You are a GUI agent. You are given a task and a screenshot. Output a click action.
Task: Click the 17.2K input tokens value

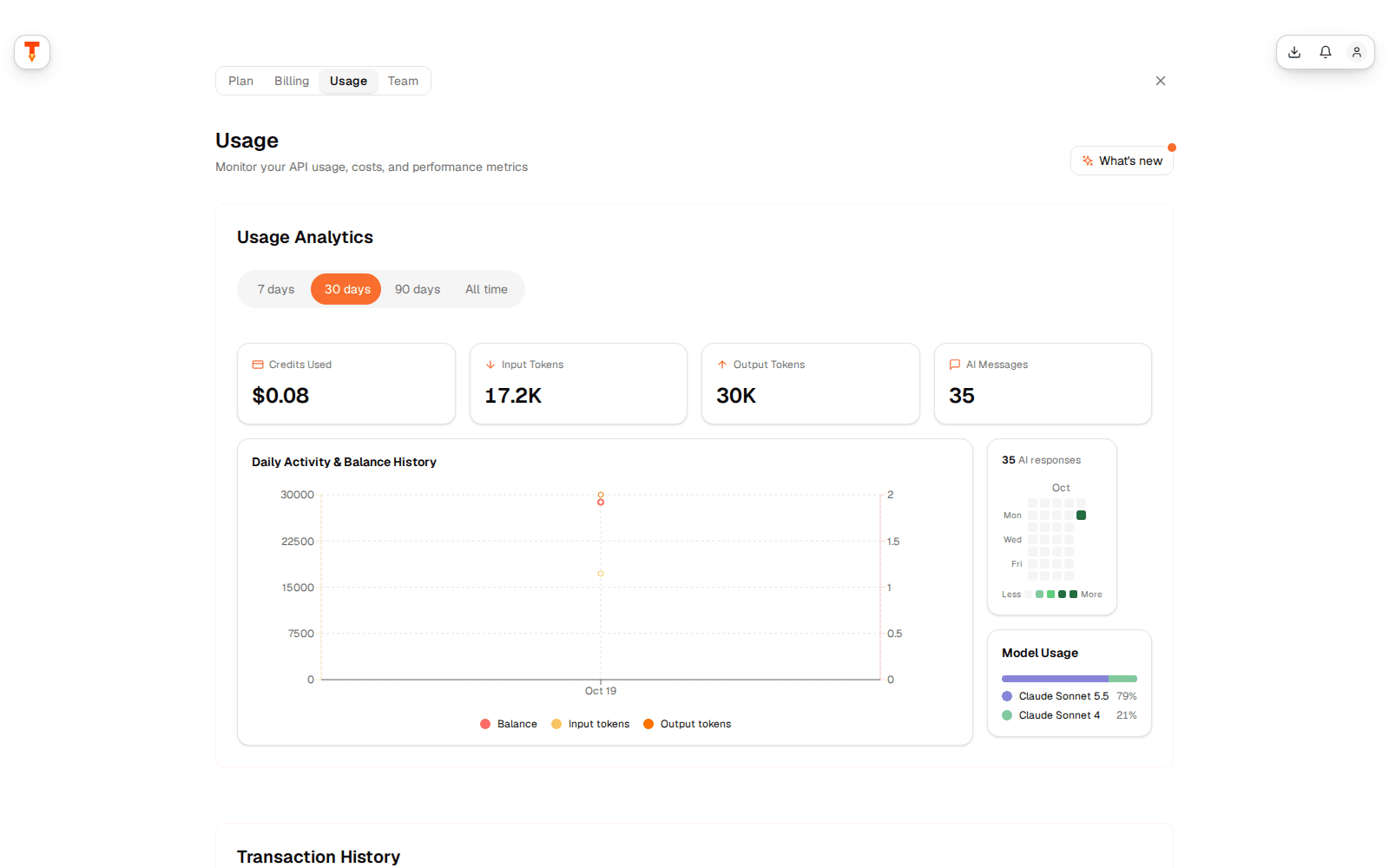(513, 396)
